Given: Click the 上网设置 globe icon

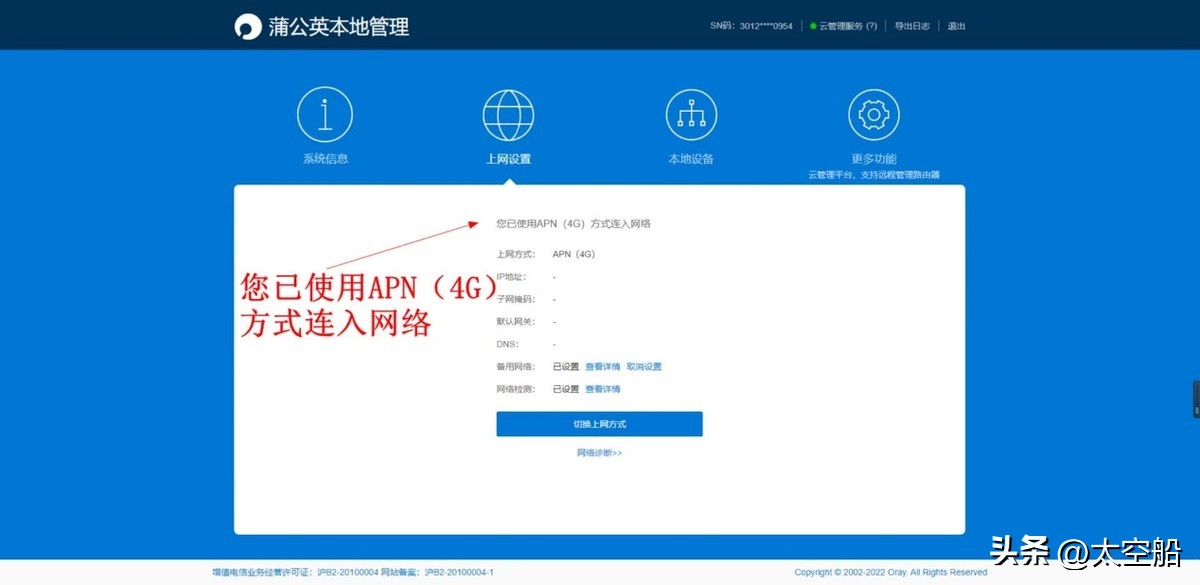Looking at the screenshot, I should tap(508, 113).
